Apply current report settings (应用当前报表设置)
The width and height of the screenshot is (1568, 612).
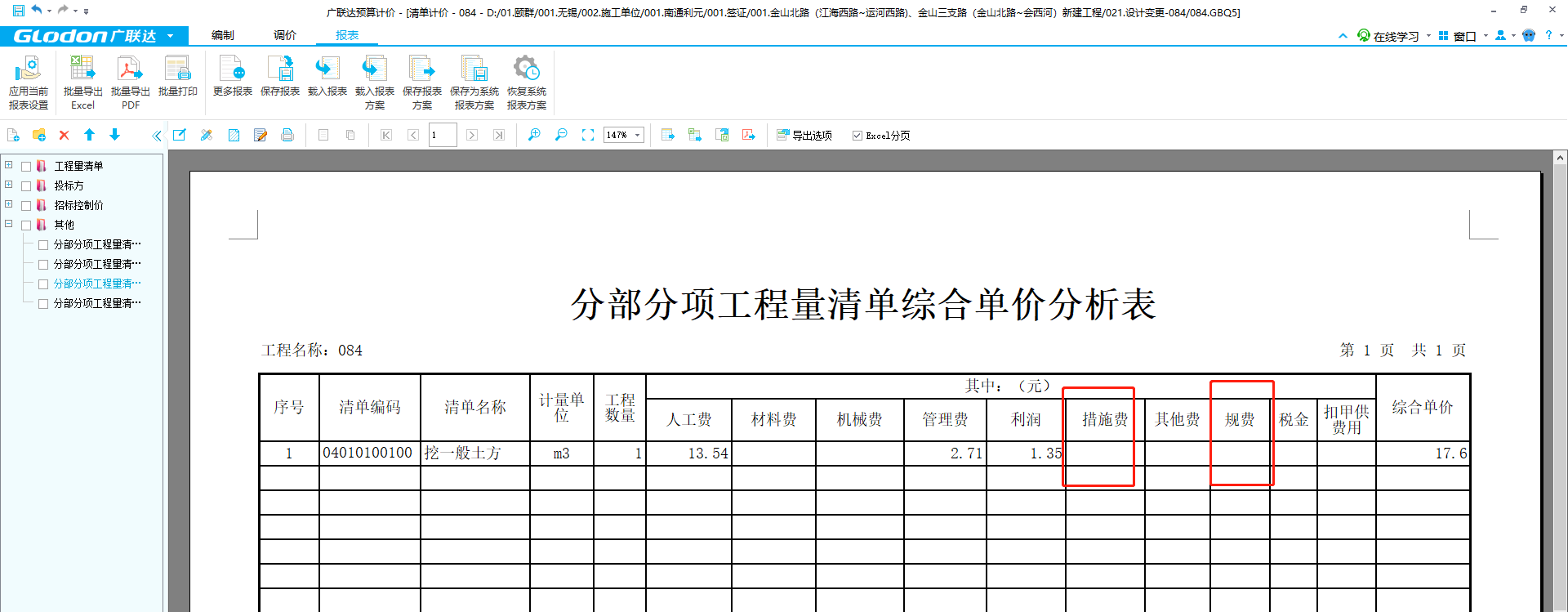pos(29,83)
